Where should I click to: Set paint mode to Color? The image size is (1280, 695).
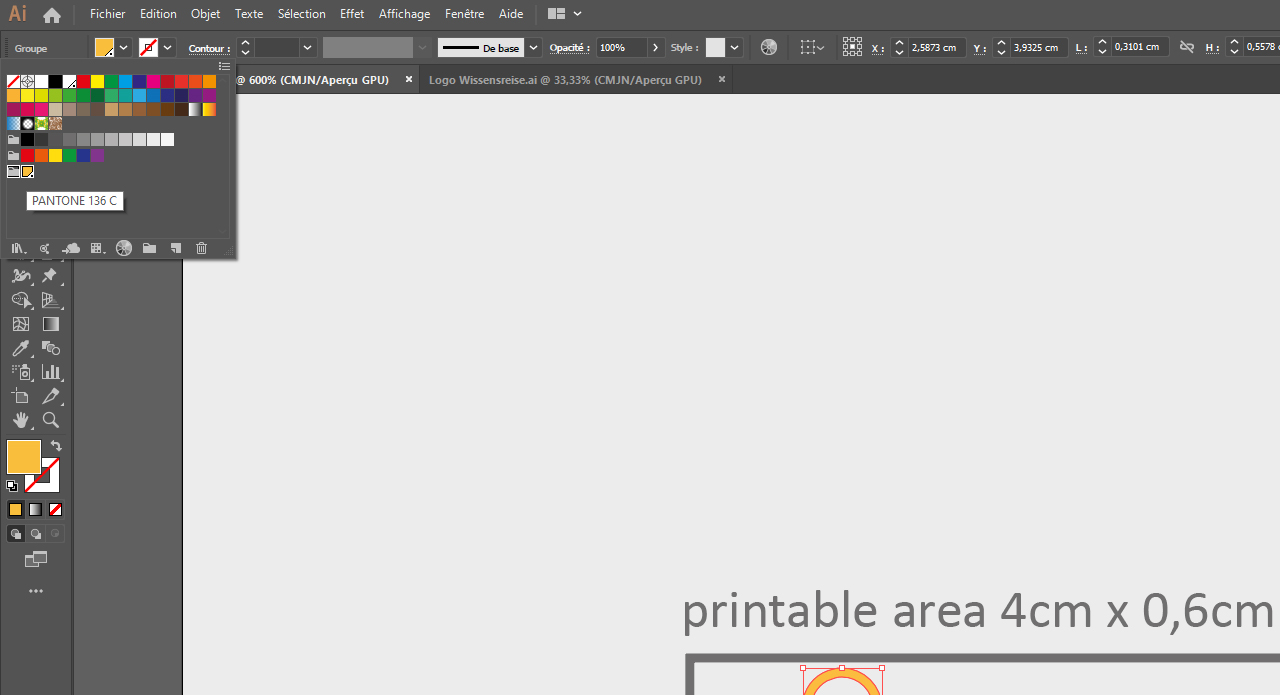coord(16,509)
